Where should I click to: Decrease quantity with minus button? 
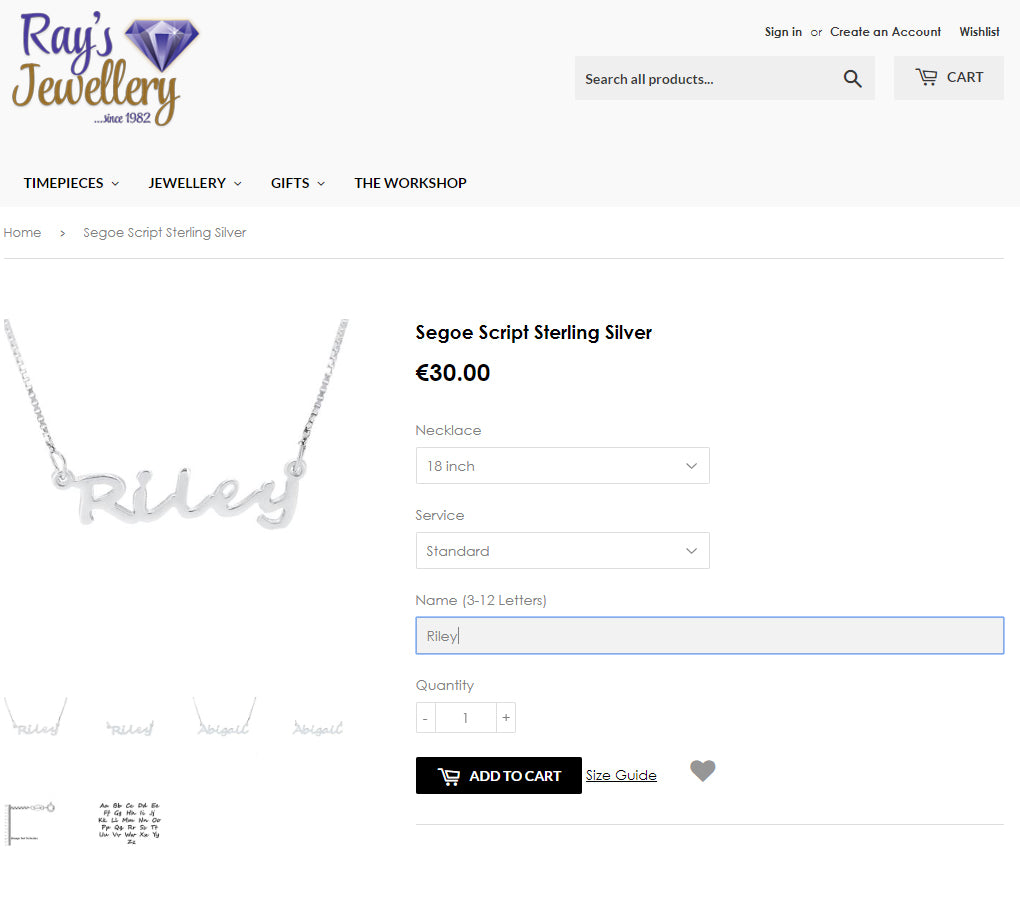click(x=425, y=717)
